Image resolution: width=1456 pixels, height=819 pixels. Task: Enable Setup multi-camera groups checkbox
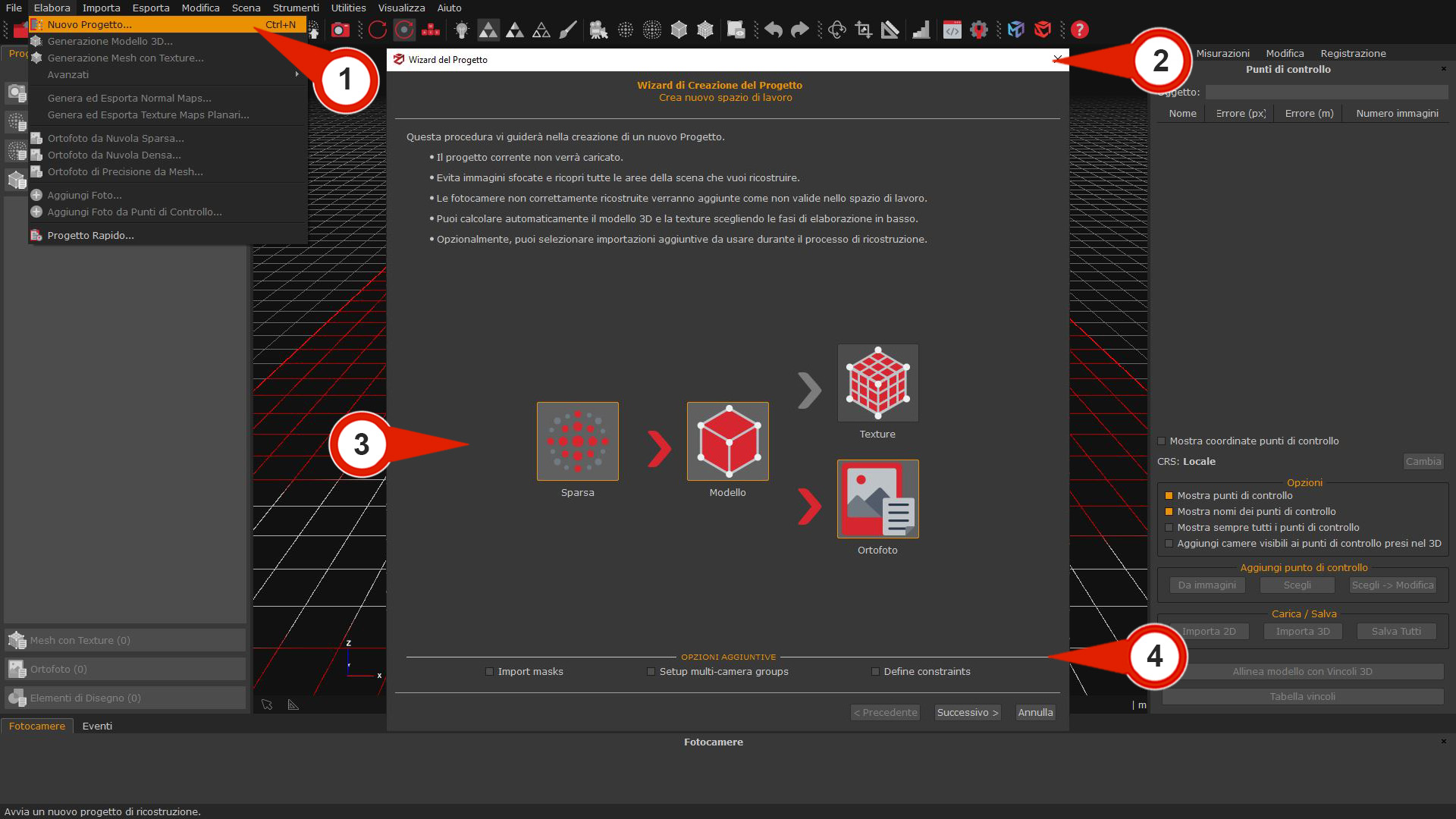(651, 671)
